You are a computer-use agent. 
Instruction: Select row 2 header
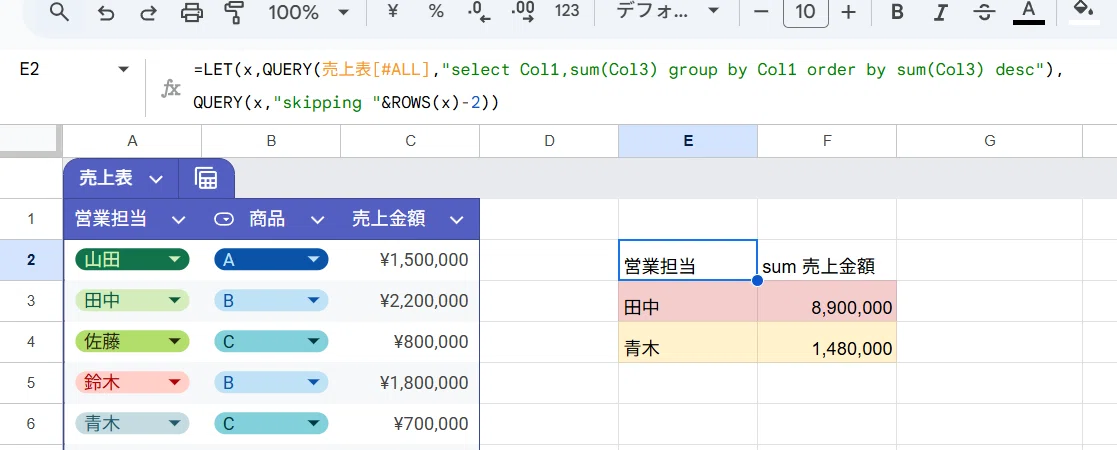31,260
